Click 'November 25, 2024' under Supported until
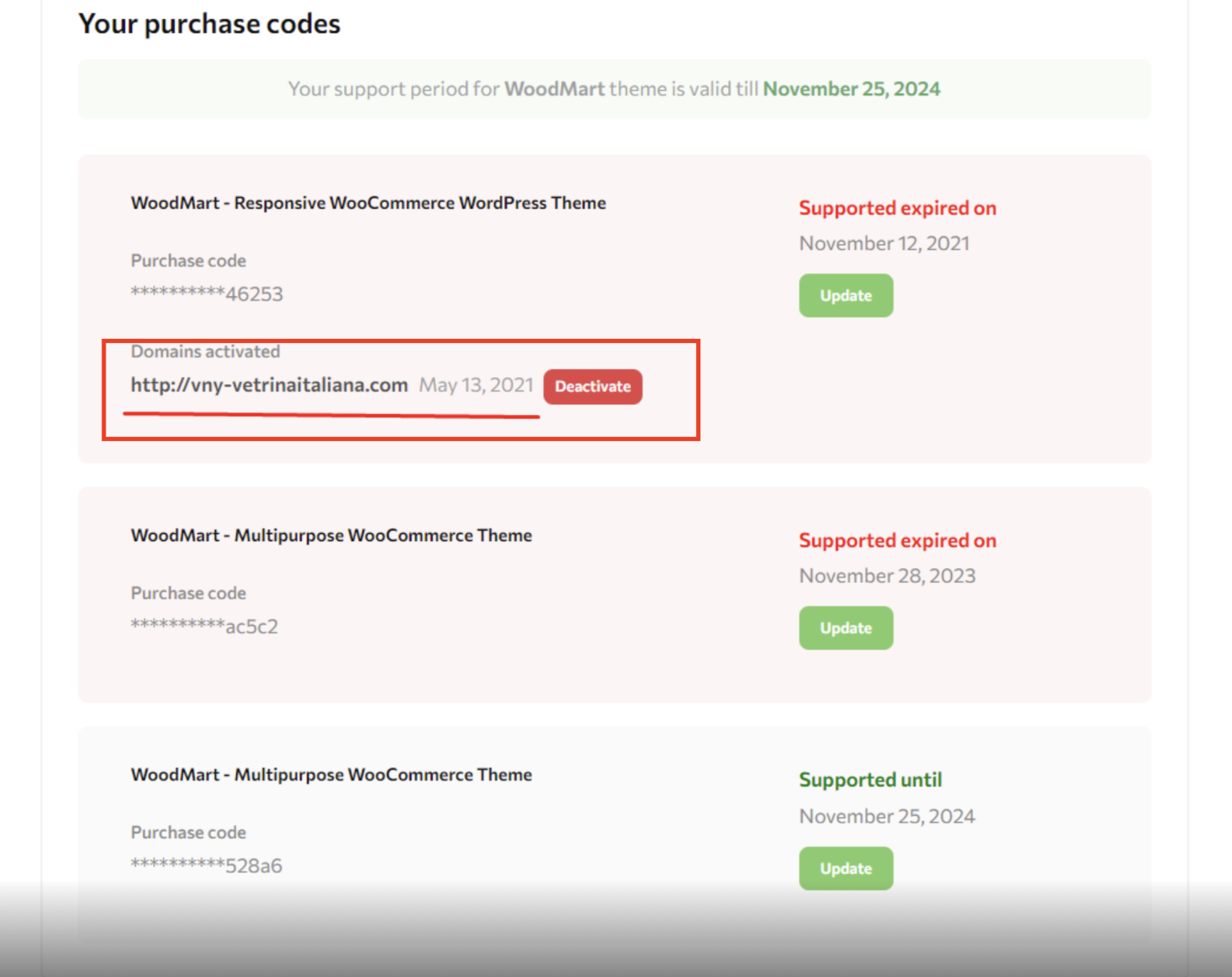This screenshot has width=1232, height=977. (x=887, y=817)
